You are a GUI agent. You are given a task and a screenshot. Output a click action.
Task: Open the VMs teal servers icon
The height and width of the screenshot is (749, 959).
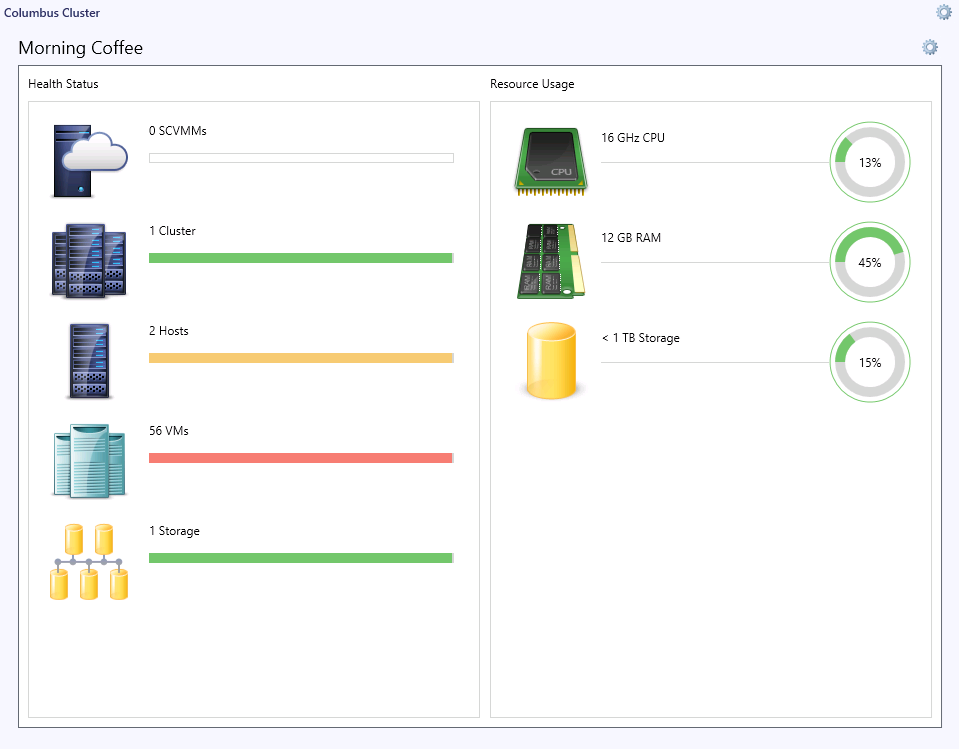(x=89, y=460)
